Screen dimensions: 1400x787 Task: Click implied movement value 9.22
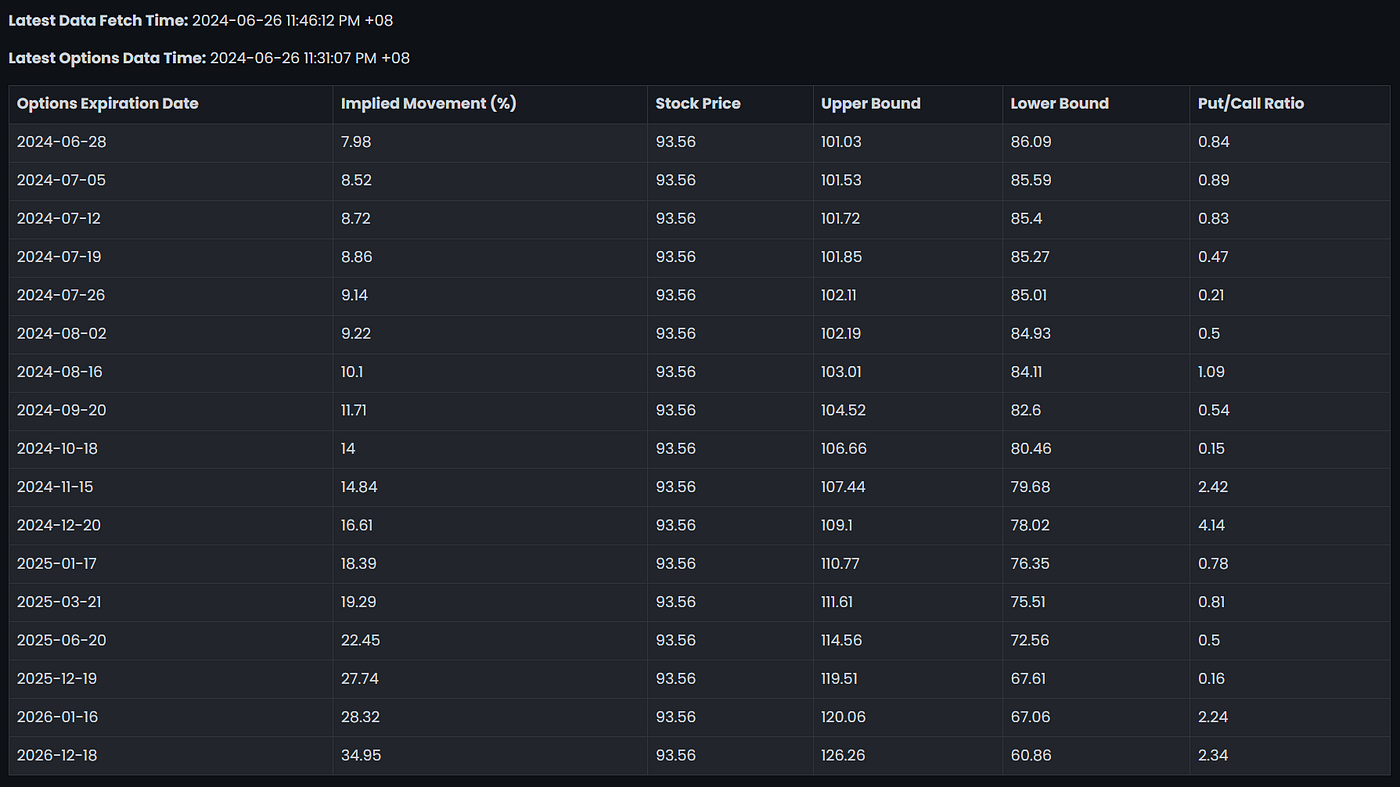[356, 333]
